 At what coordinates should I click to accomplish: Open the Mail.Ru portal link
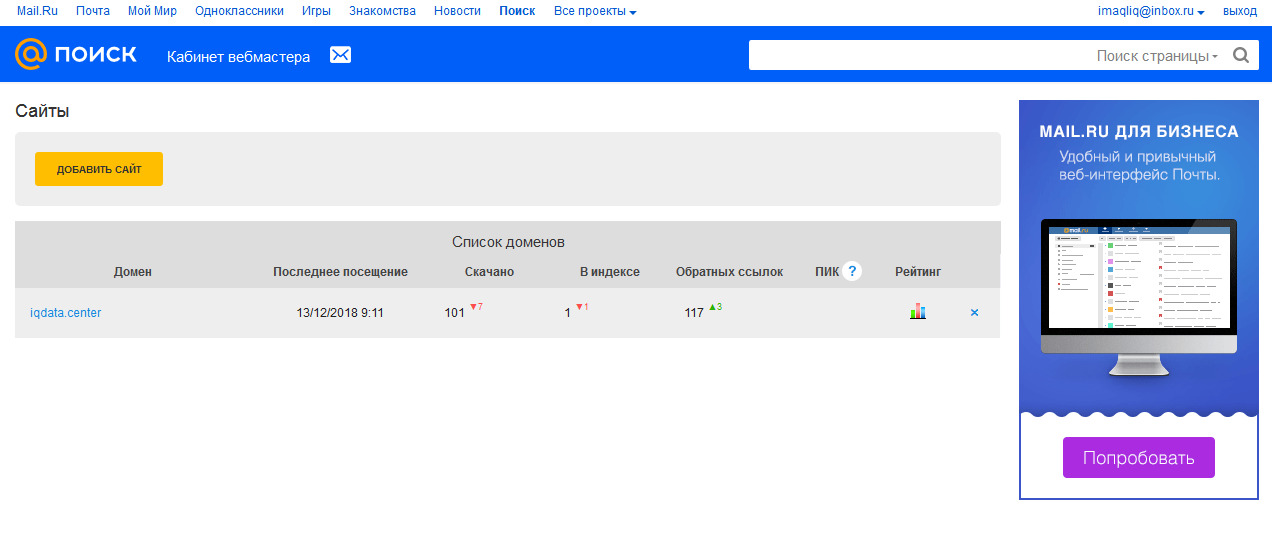[37, 11]
